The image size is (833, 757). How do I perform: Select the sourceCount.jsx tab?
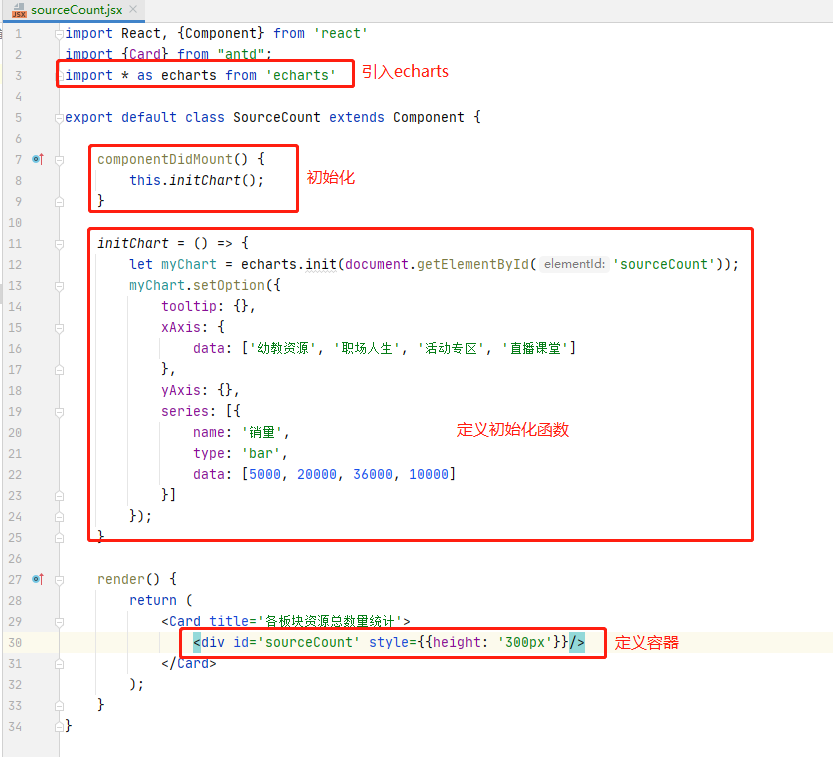[x=74, y=10]
